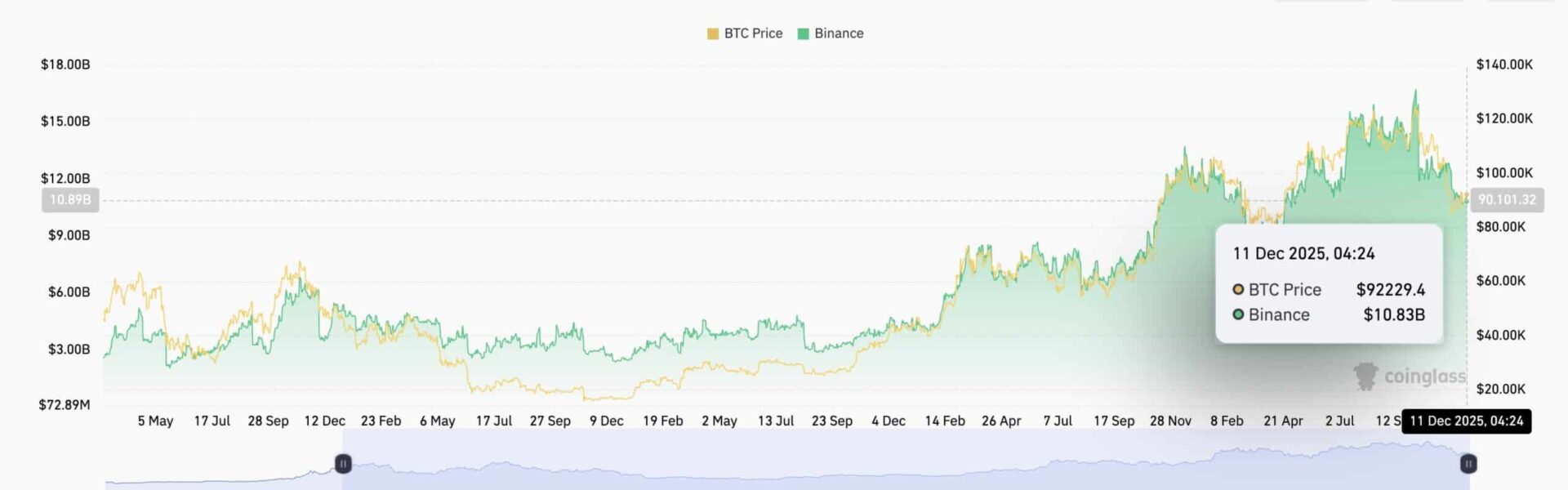The image size is (1568, 490).
Task: Click the $140.00K right axis label
Action: click(1504, 65)
